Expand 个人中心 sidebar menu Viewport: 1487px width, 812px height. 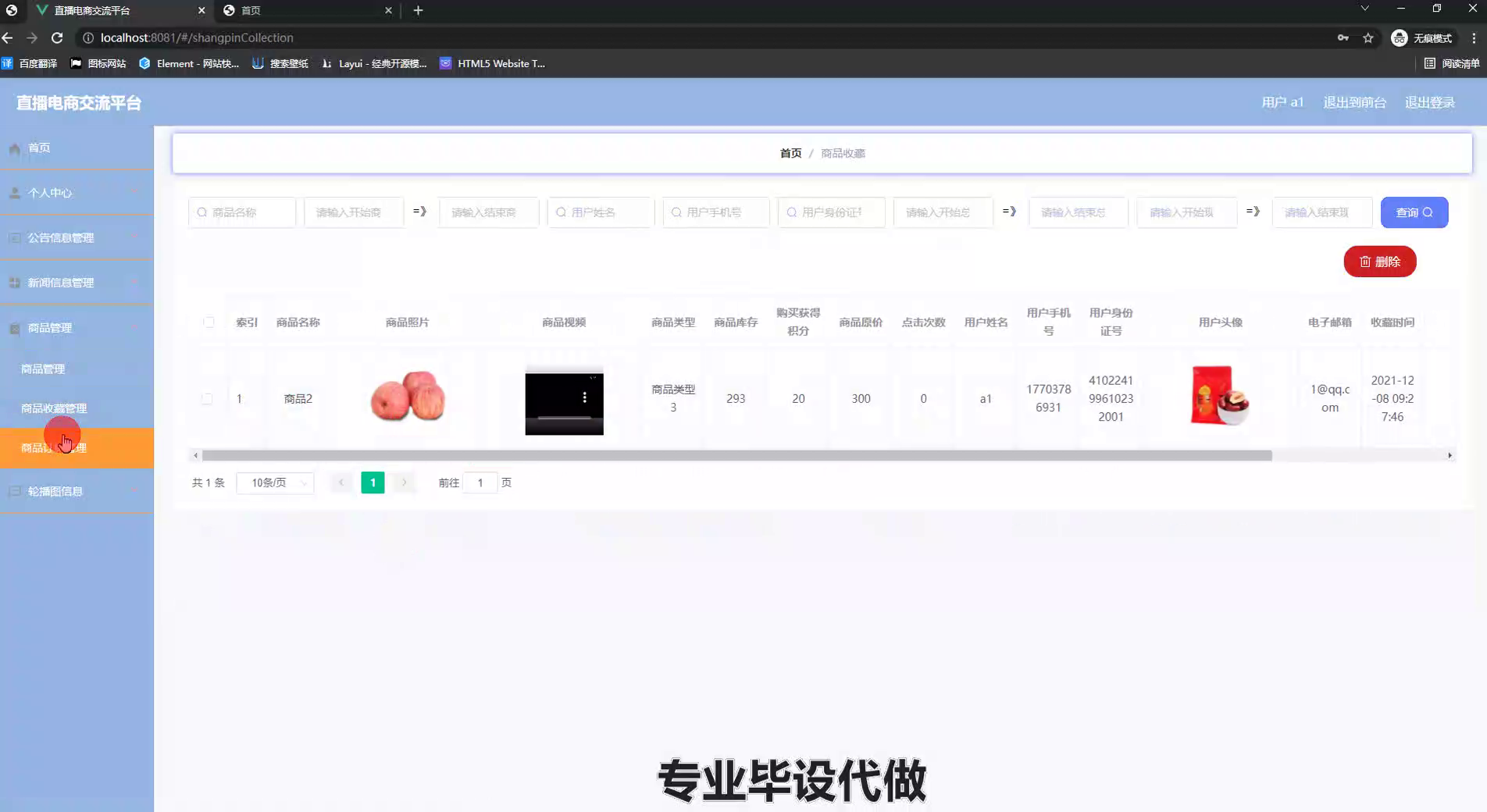click(x=77, y=193)
